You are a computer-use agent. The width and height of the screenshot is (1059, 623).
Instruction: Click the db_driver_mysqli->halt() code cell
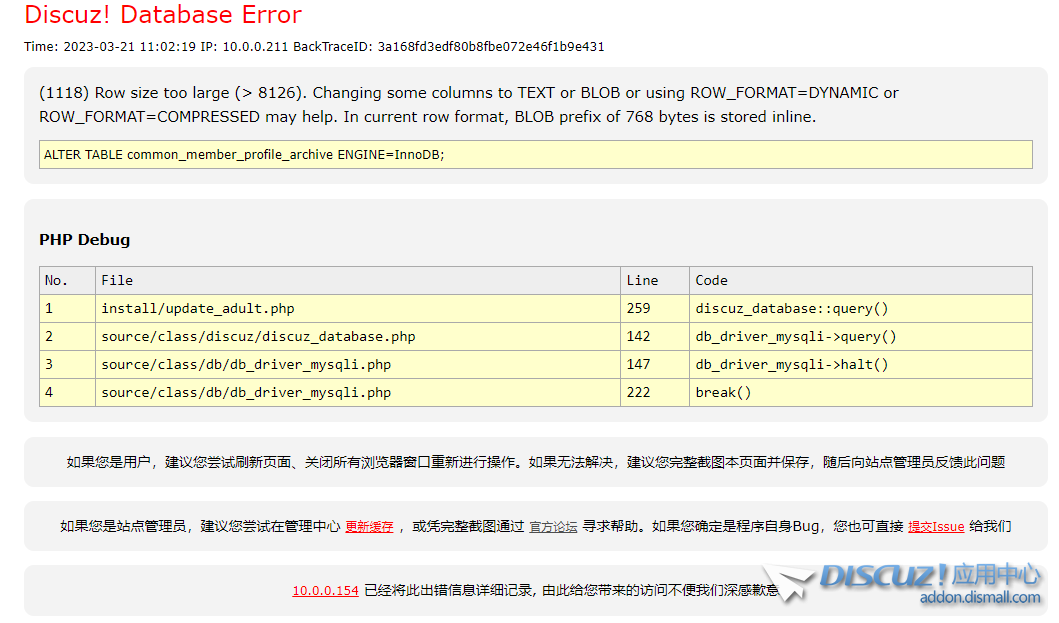pyautogui.click(x=791, y=365)
